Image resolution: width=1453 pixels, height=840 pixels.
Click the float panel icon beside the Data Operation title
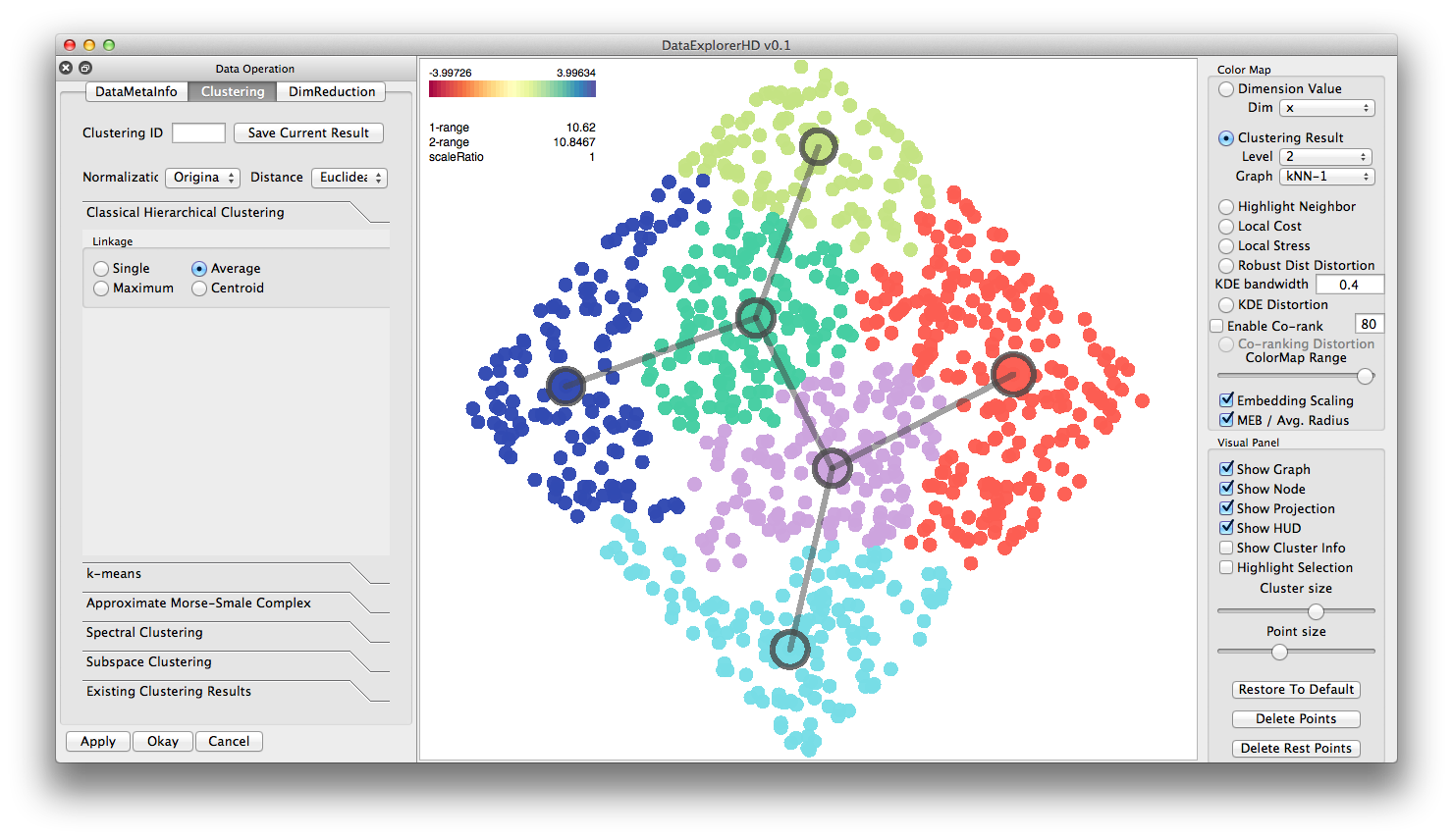tap(85, 68)
